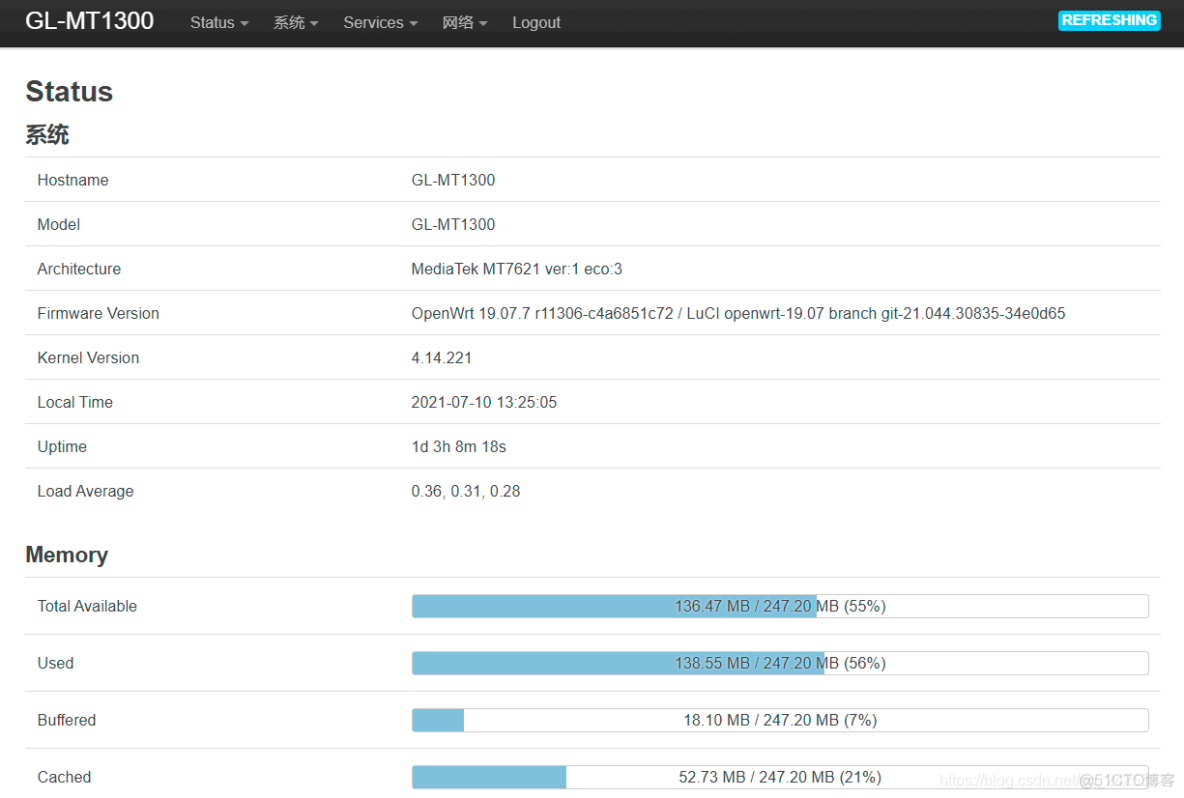Click the Uptime value 1d 3h 8m 18s
This screenshot has height=798, width=1184.
point(458,447)
